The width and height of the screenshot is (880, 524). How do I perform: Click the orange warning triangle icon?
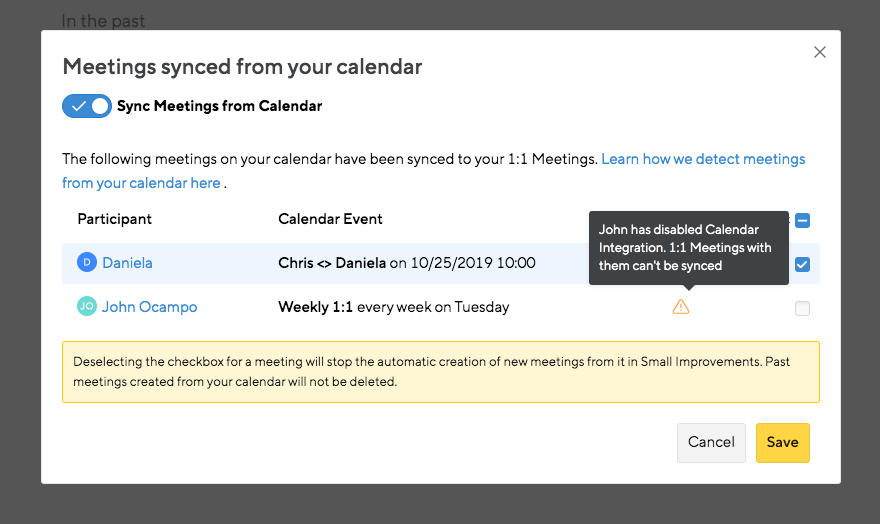681,307
